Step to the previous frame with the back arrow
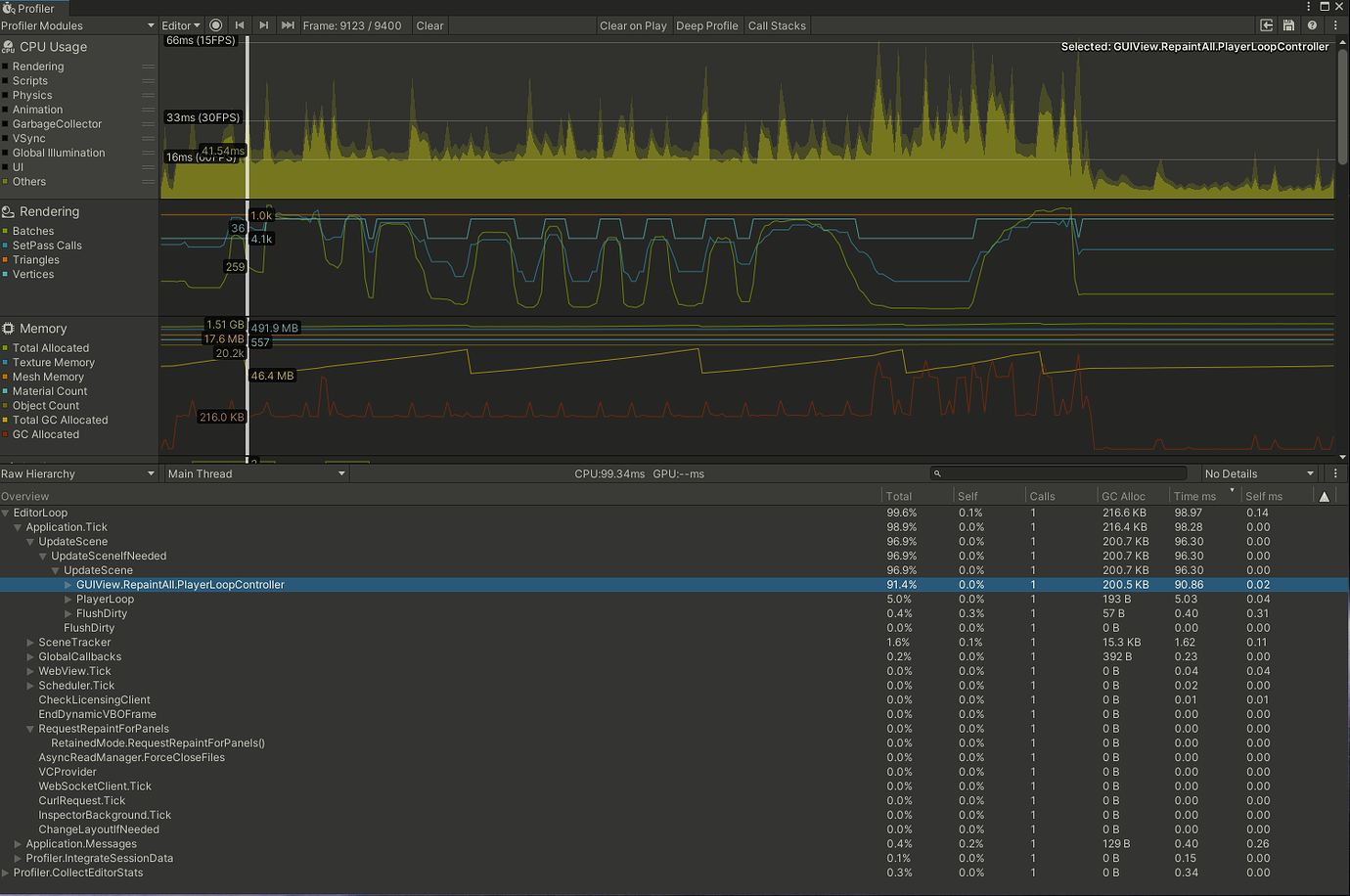The width and height of the screenshot is (1350, 896). pos(240,25)
